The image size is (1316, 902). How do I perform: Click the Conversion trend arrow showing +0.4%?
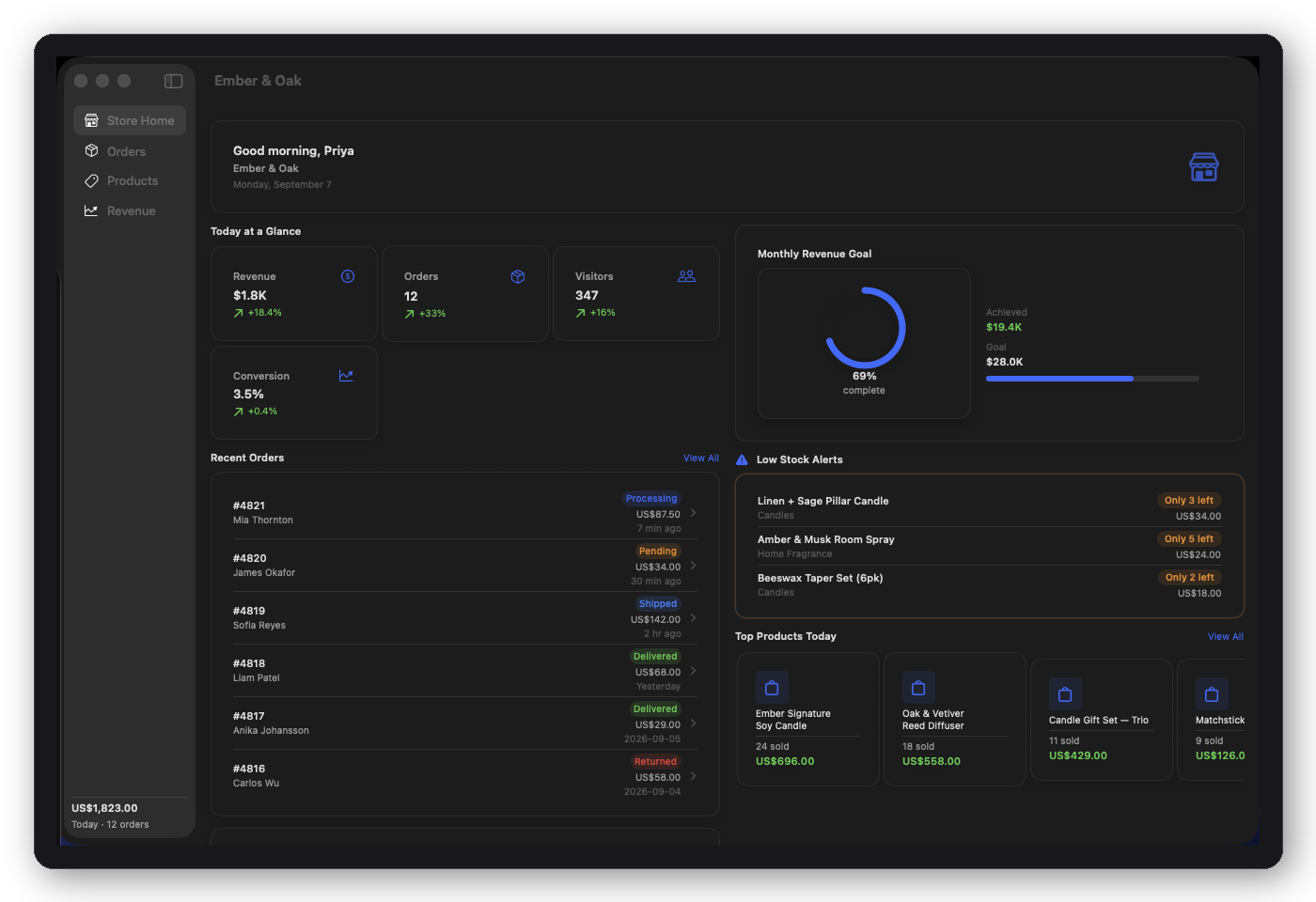click(239, 412)
